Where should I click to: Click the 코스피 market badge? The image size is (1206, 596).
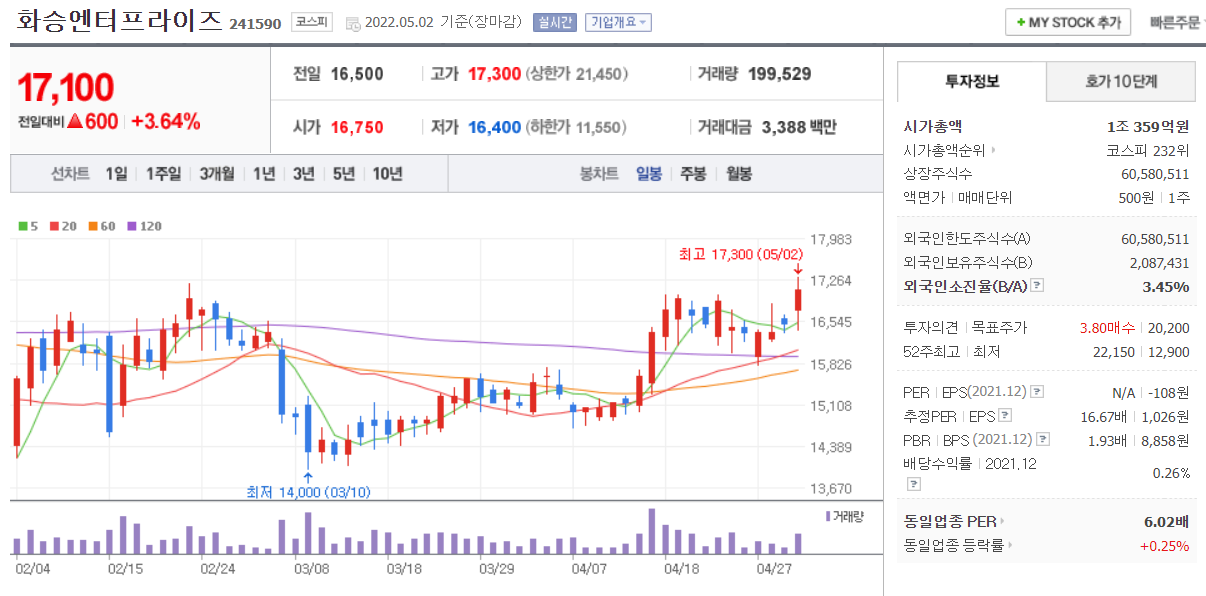click(312, 22)
